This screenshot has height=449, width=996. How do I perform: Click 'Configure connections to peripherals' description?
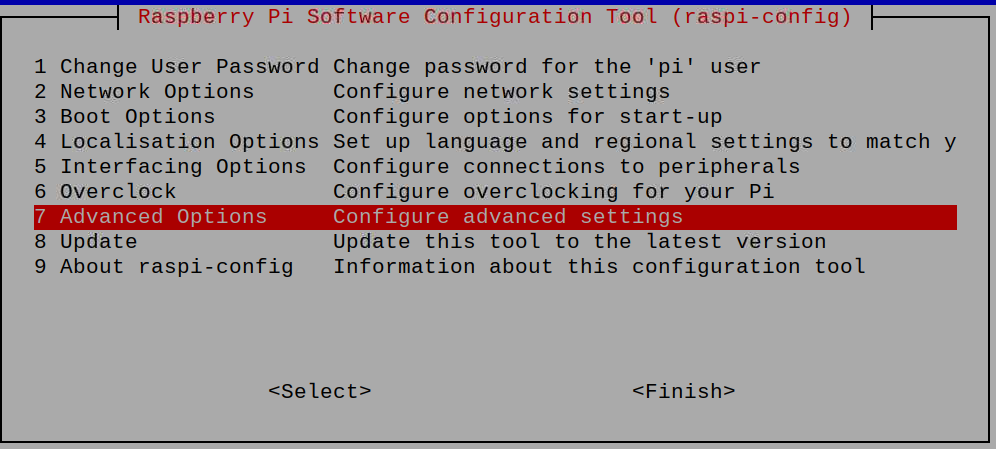567,167
